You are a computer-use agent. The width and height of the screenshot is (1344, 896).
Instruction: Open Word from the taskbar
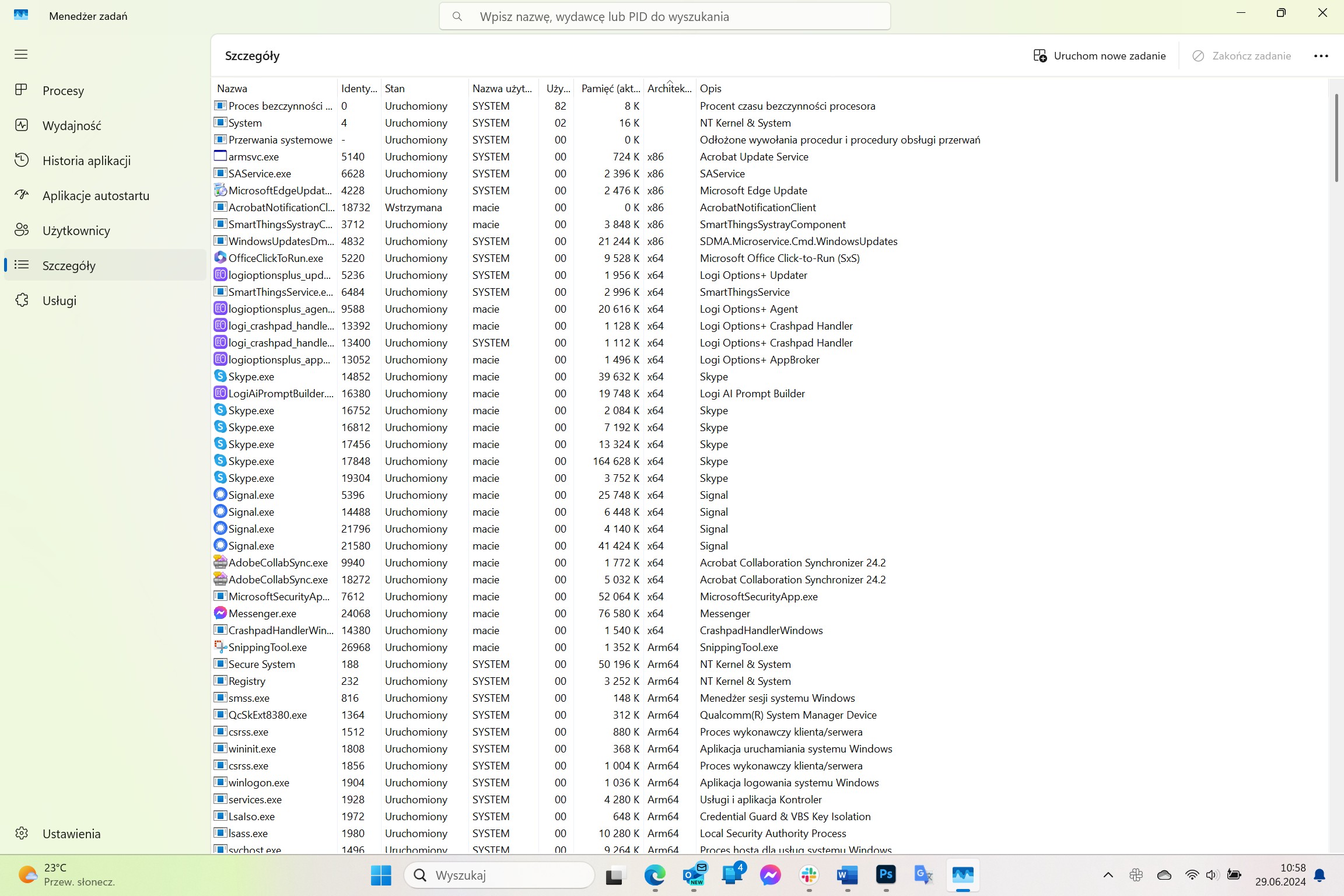(848, 875)
